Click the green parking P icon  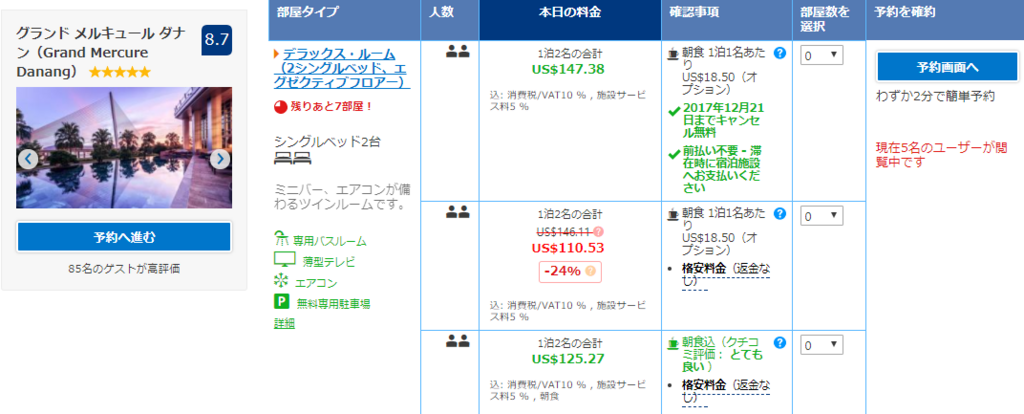pos(281,302)
